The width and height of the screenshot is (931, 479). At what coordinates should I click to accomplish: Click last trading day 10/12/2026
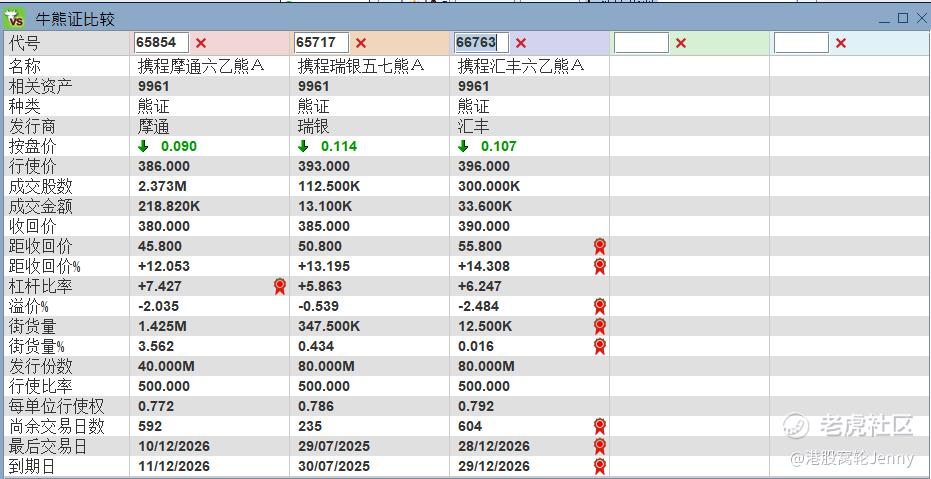pyautogui.click(x=174, y=446)
